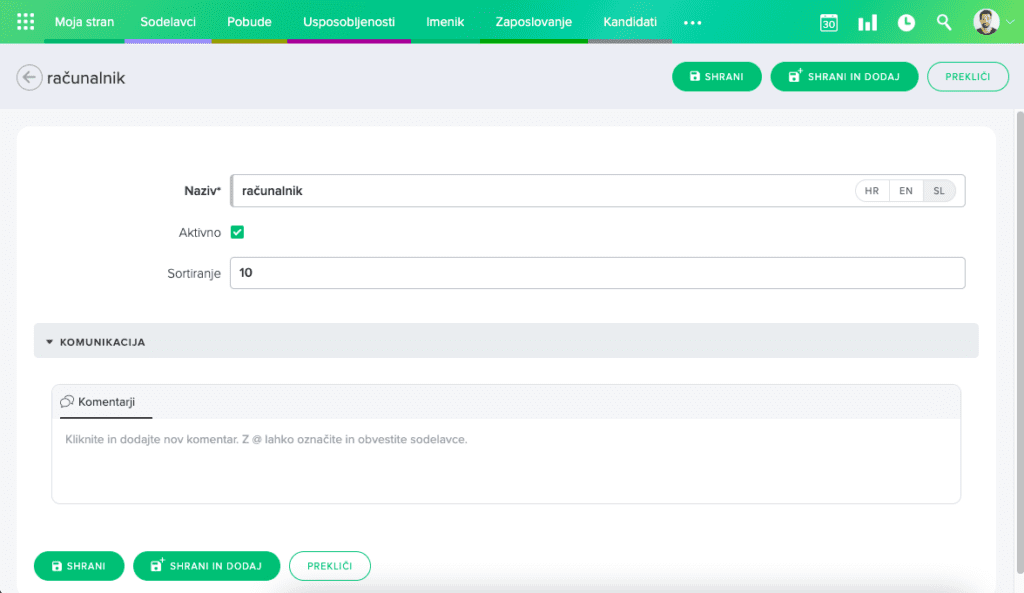Viewport: 1024px width, 593px height.
Task: Expand the user menu chevron
Action: tap(1009, 22)
